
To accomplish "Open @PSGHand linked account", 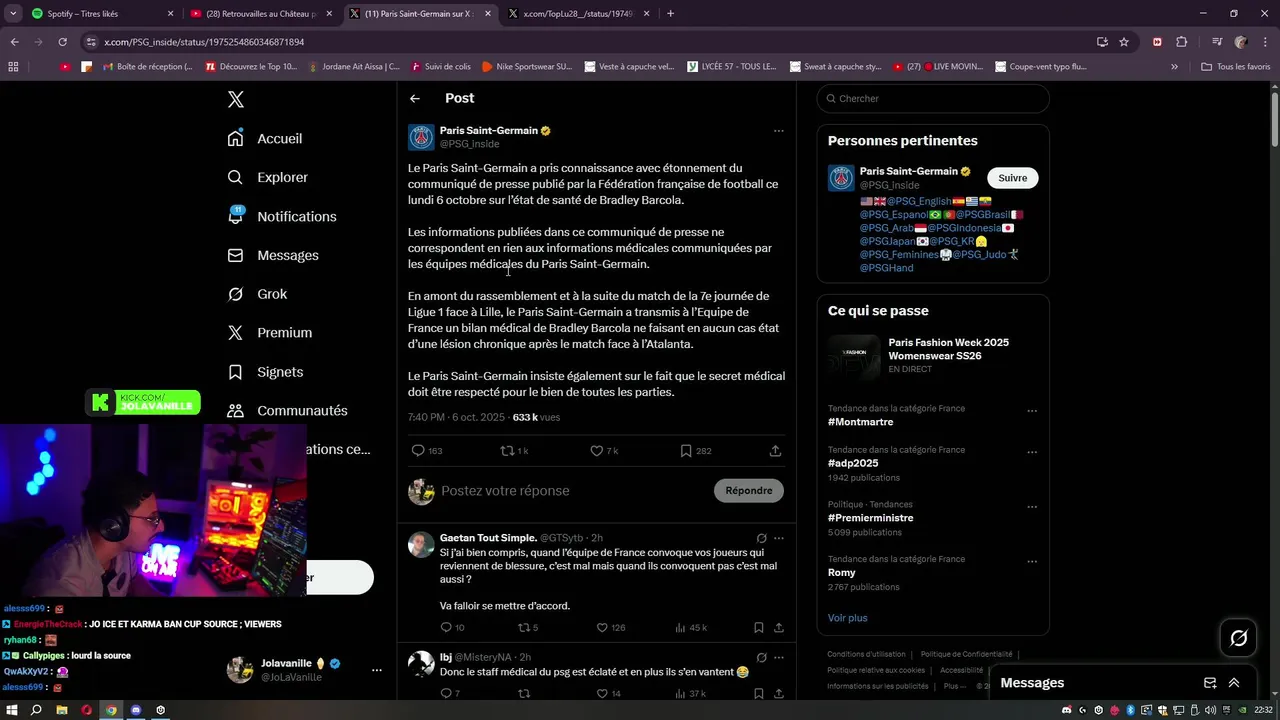I will [886, 268].
